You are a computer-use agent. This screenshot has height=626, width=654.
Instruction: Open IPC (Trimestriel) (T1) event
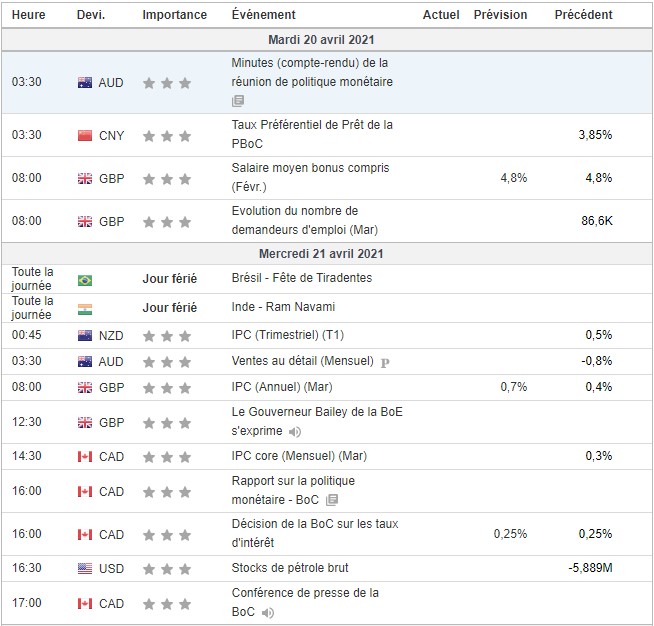tap(287, 335)
